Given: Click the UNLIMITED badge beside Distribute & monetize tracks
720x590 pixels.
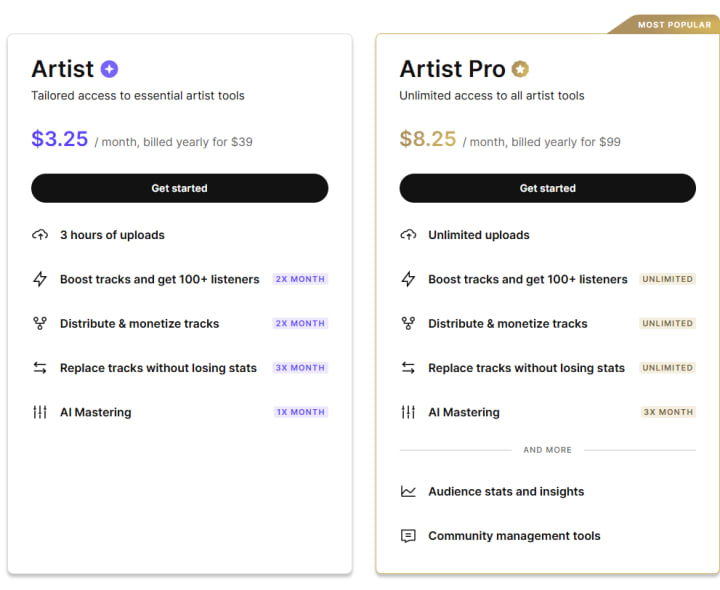Looking at the screenshot, I should (668, 323).
